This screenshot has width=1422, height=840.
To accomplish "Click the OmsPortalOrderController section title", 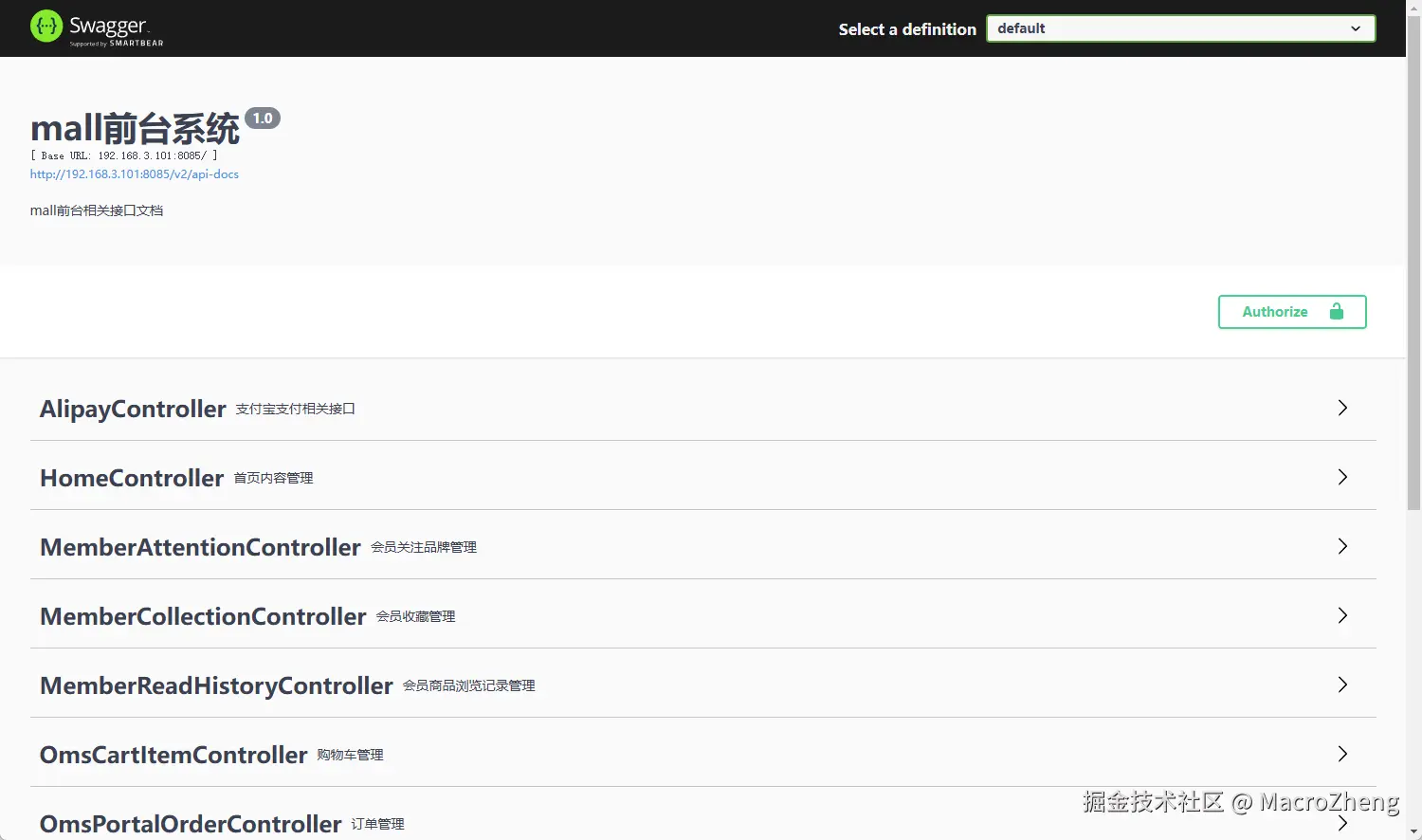I will [x=191, y=824].
